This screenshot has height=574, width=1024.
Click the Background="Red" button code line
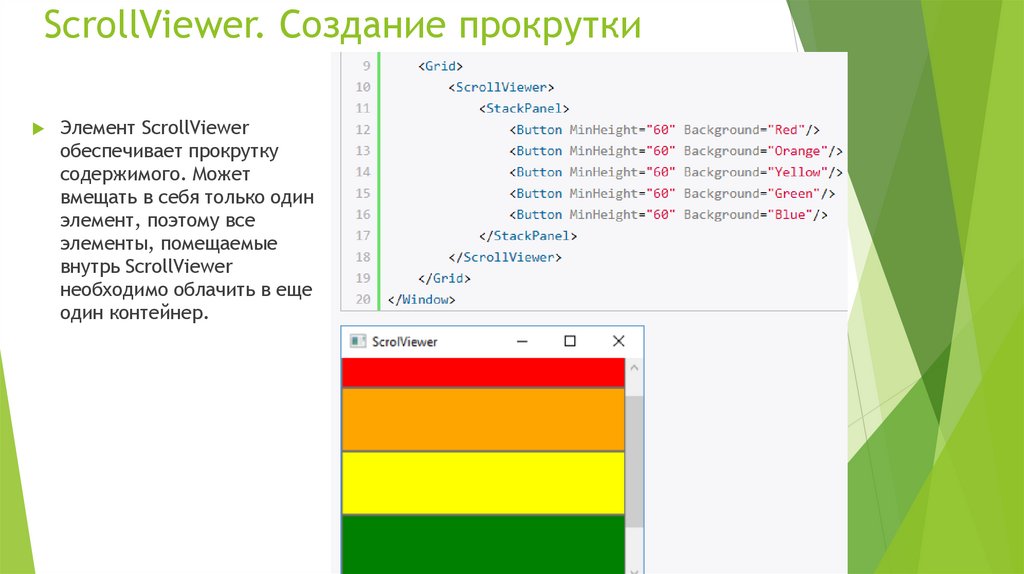coord(664,129)
